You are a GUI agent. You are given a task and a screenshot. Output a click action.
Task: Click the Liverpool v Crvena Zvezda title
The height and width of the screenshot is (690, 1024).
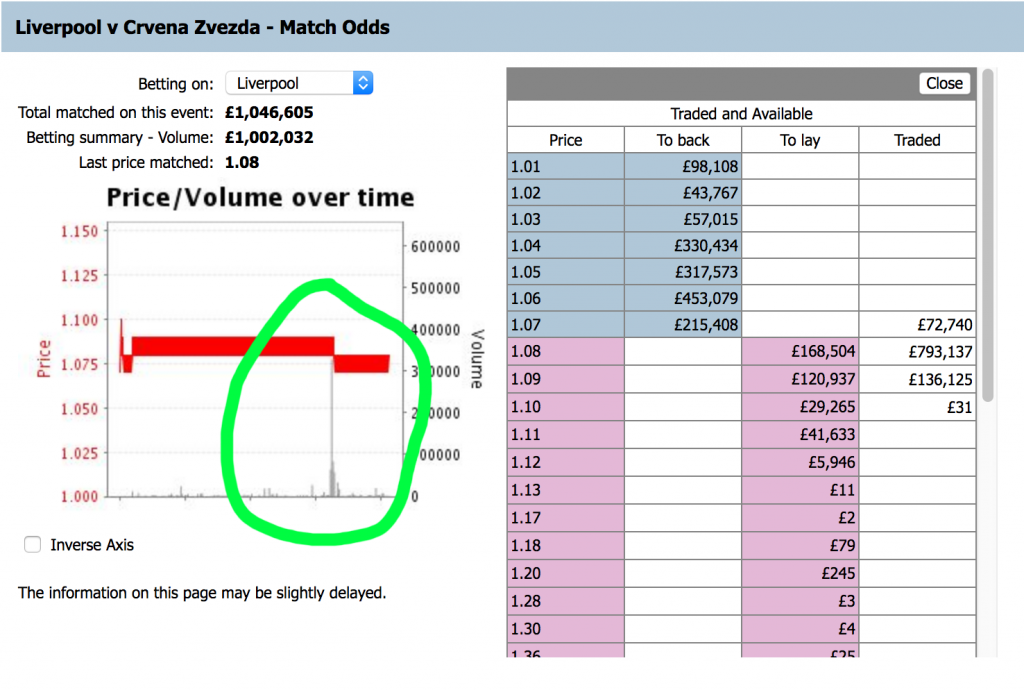click(202, 27)
